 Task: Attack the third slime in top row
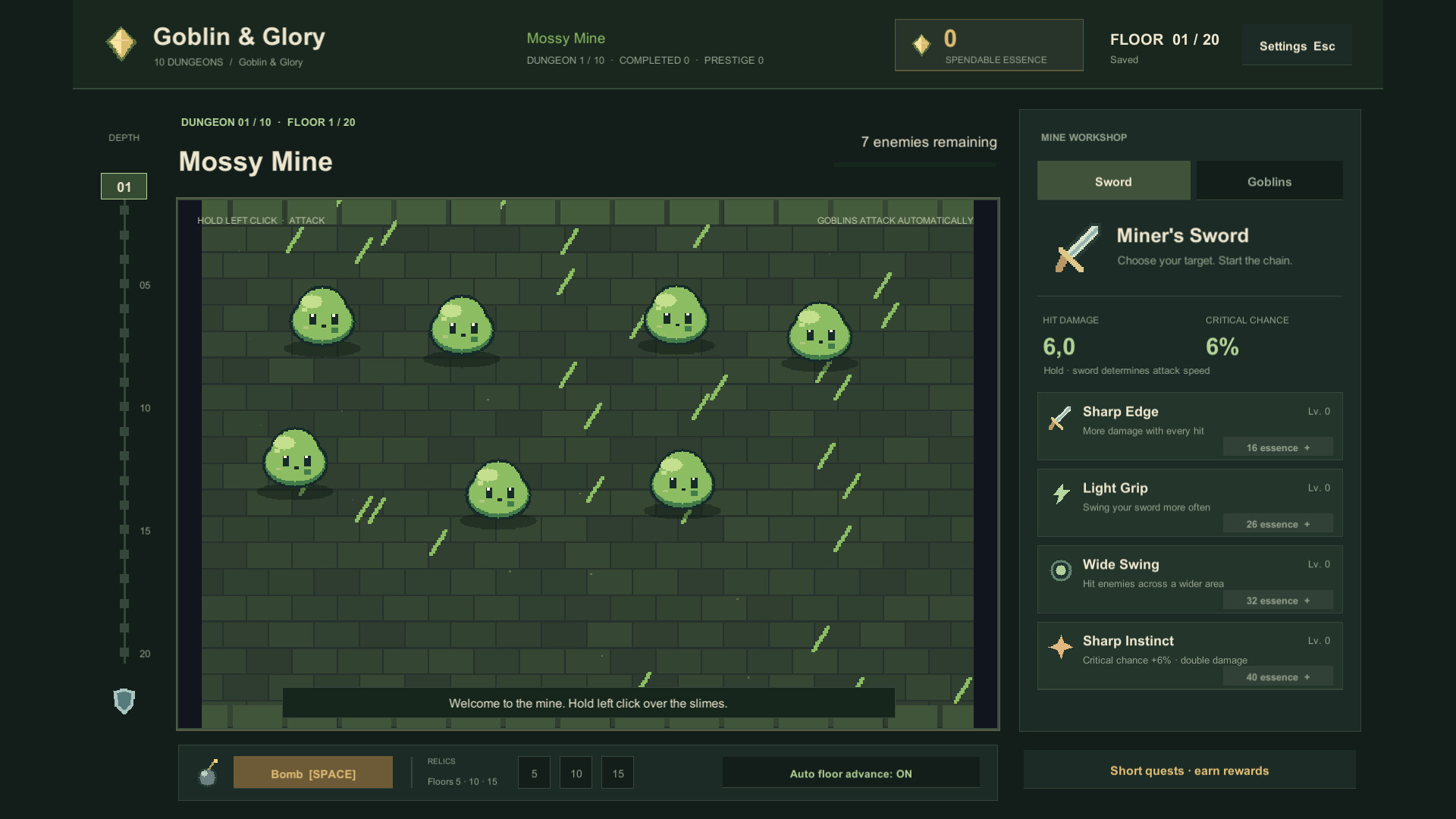[x=676, y=315]
